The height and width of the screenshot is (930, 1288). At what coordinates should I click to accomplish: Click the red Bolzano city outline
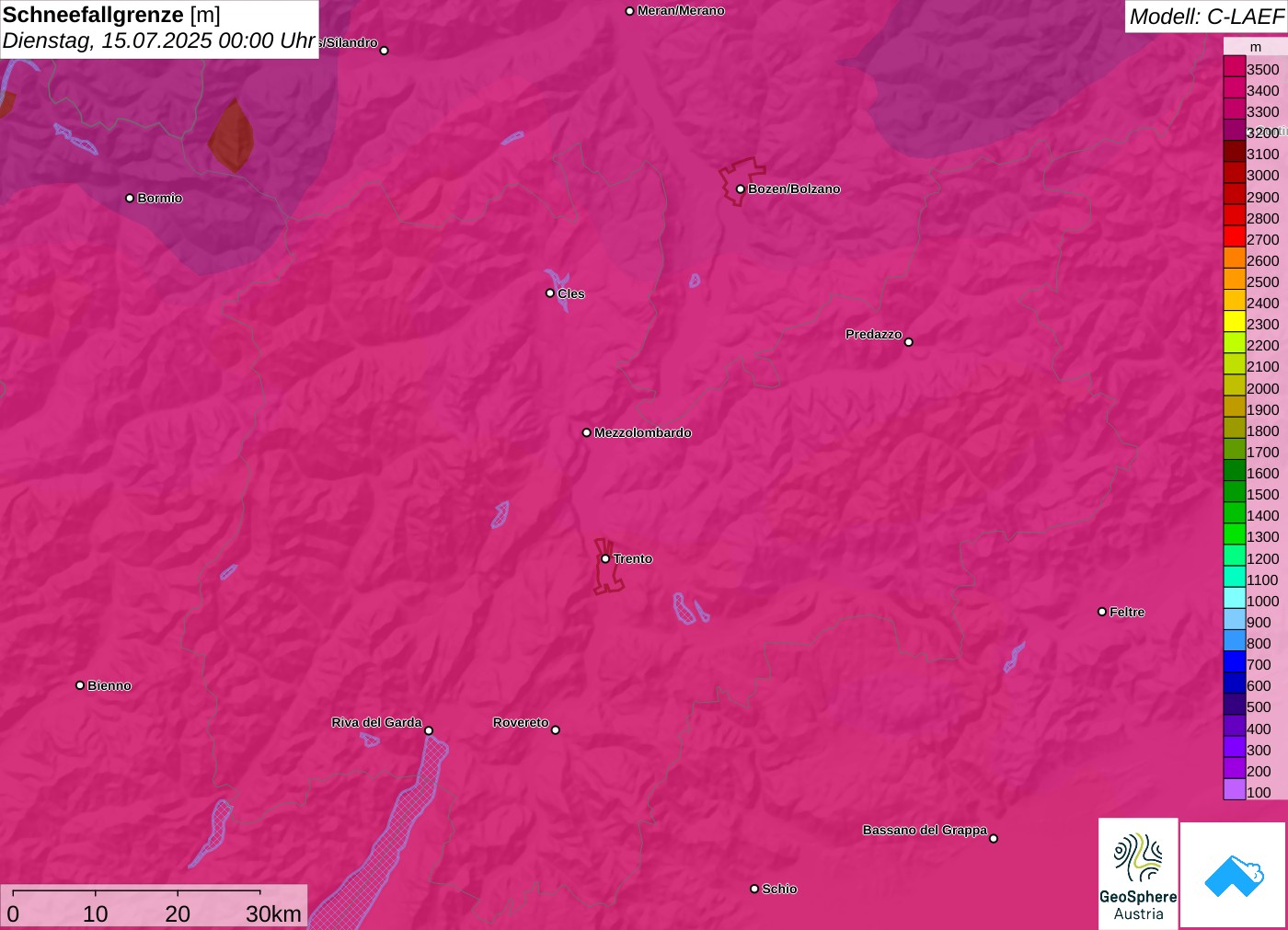[x=741, y=182]
